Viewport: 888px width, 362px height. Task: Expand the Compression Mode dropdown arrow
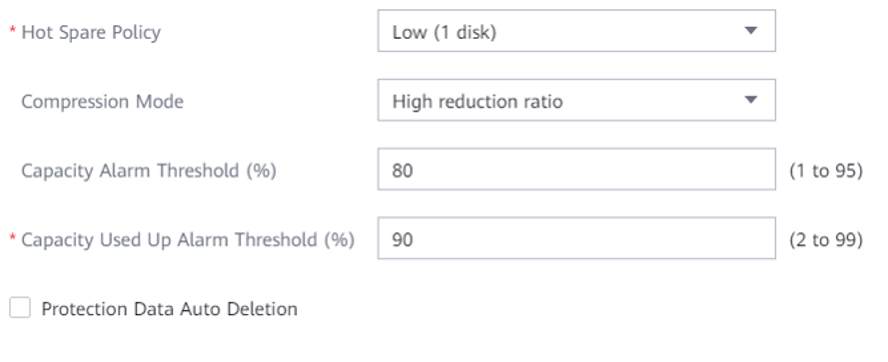(x=750, y=100)
